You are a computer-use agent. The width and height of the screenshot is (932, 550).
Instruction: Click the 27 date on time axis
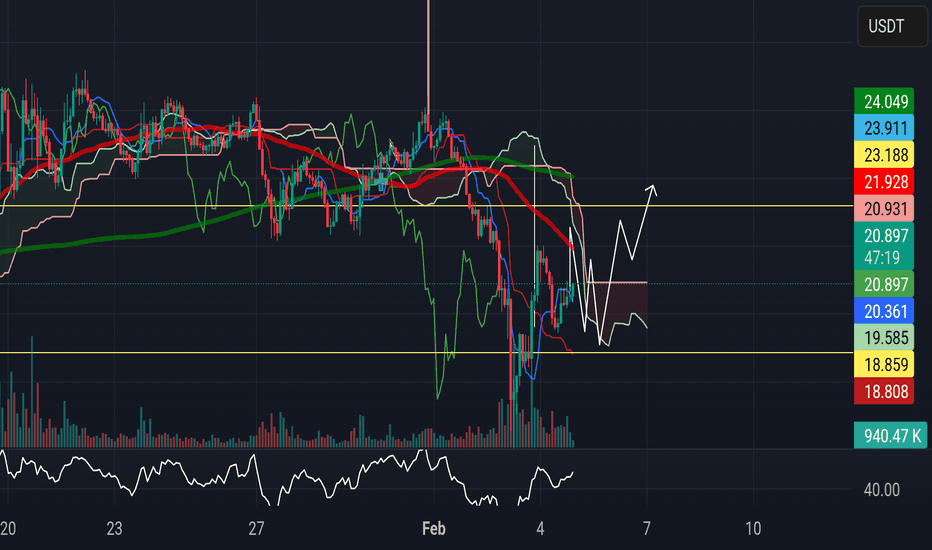pyautogui.click(x=256, y=528)
